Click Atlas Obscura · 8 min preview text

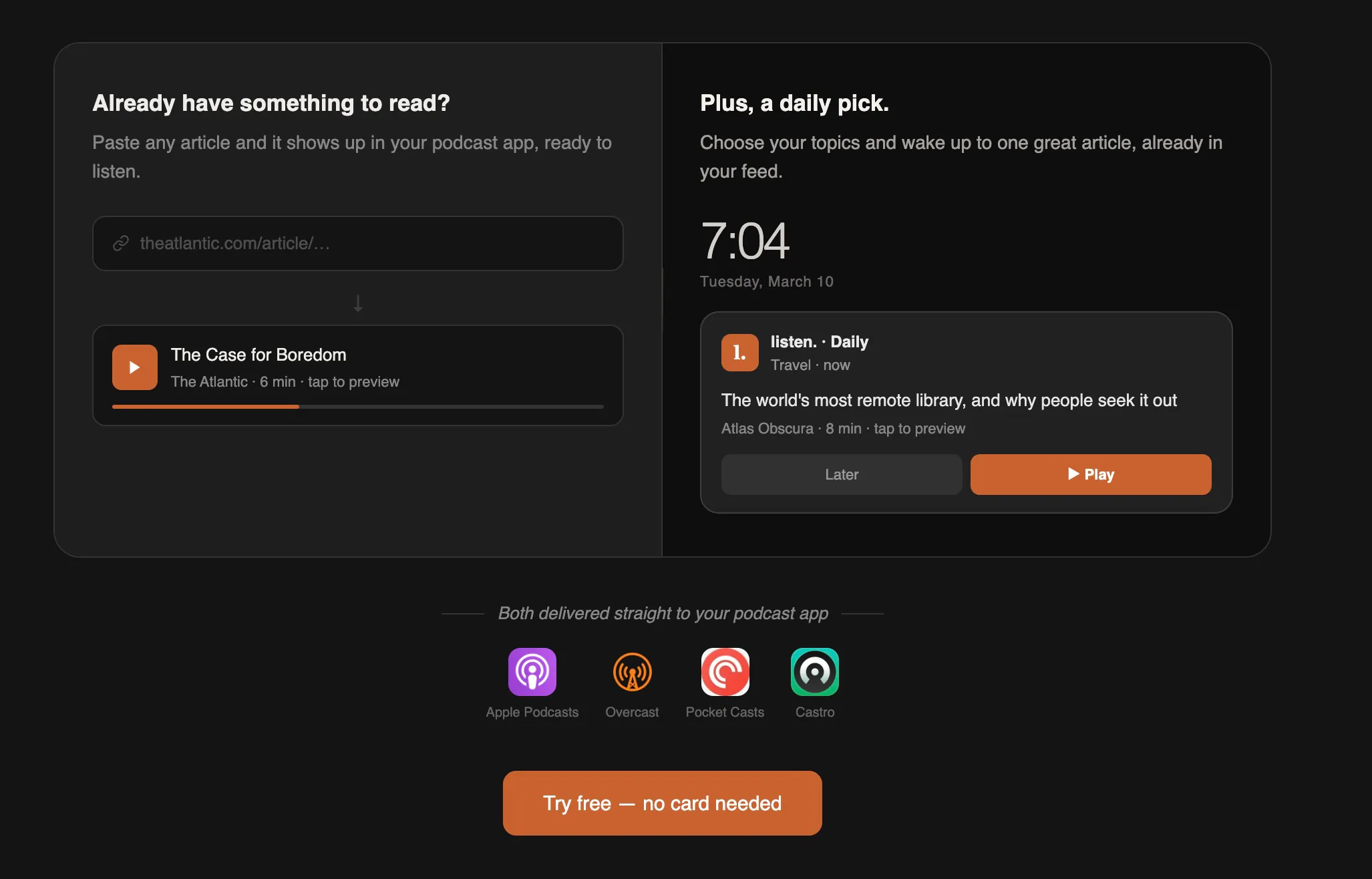click(x=843, y=429)
